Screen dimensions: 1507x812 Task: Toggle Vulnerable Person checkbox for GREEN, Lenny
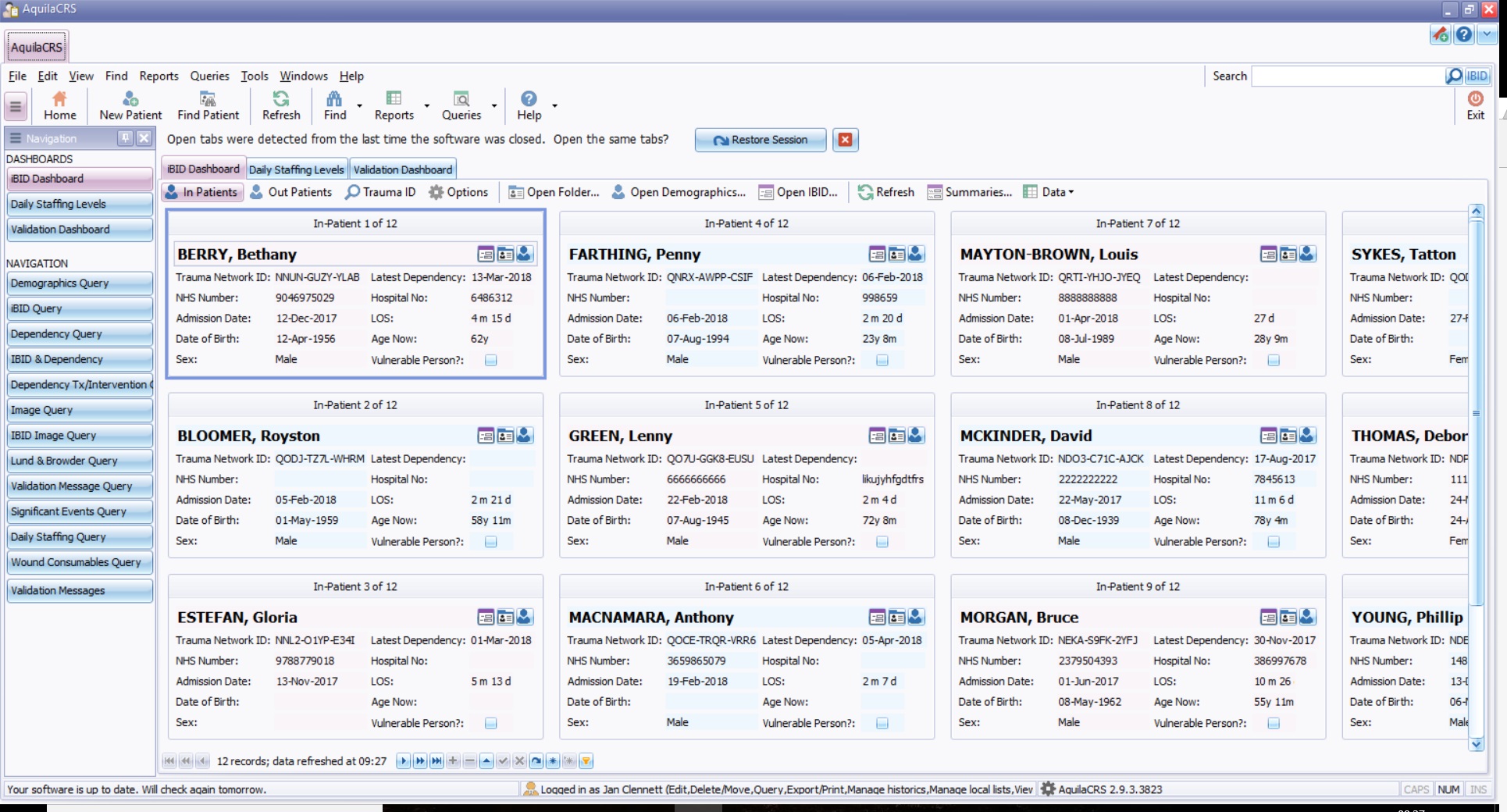882,542
